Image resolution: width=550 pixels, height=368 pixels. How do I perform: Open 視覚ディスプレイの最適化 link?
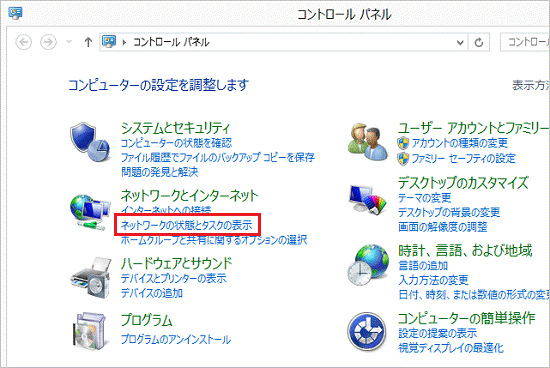451,348
